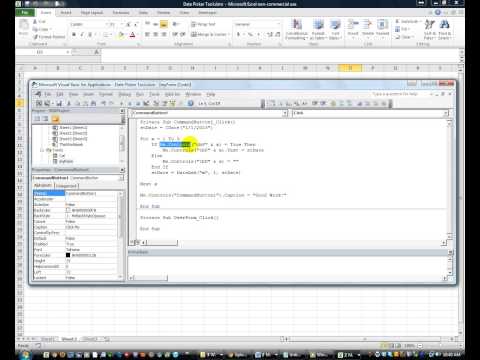Click the Fill Color bucket icon
The width and height of the screenshot is (480, 360).
pyautogui.click(x=121, y=35)
